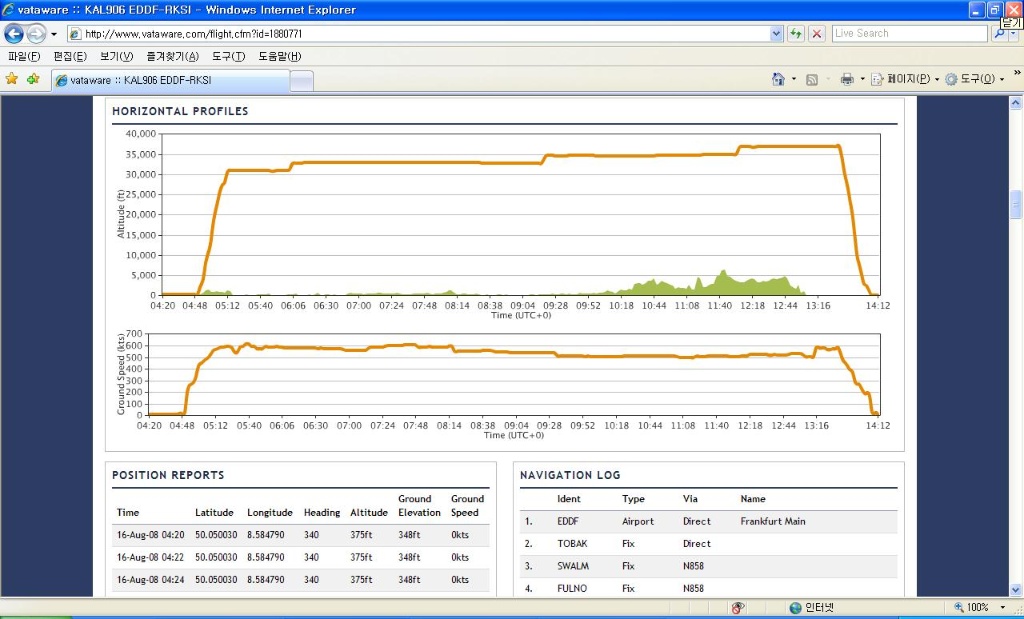Open the address bar URL dropdown
Viewport: 1024px width, 619px height.
click(x=776, y=33)
